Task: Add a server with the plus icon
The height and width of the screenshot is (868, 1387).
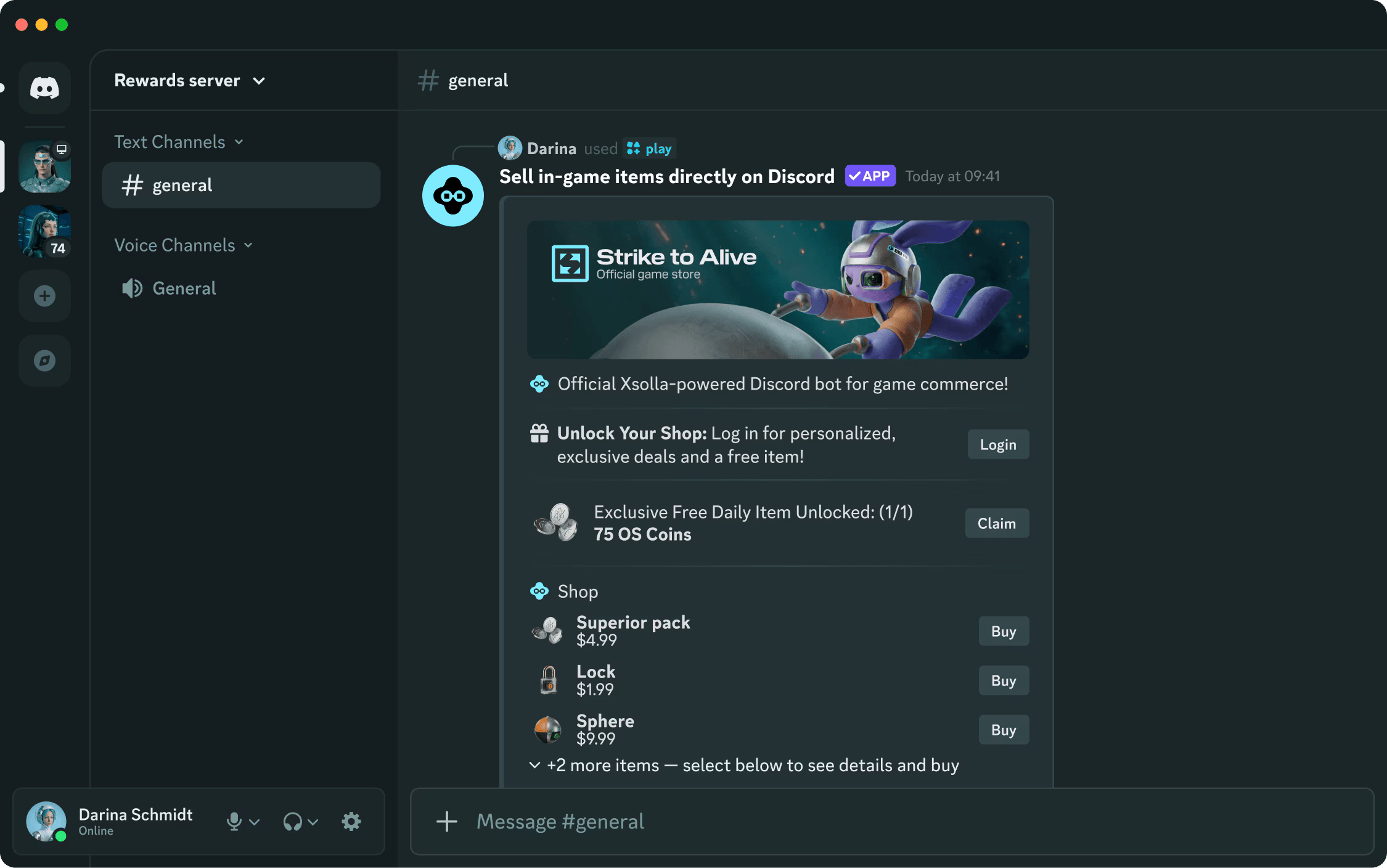Action: [x=44, y=296]
